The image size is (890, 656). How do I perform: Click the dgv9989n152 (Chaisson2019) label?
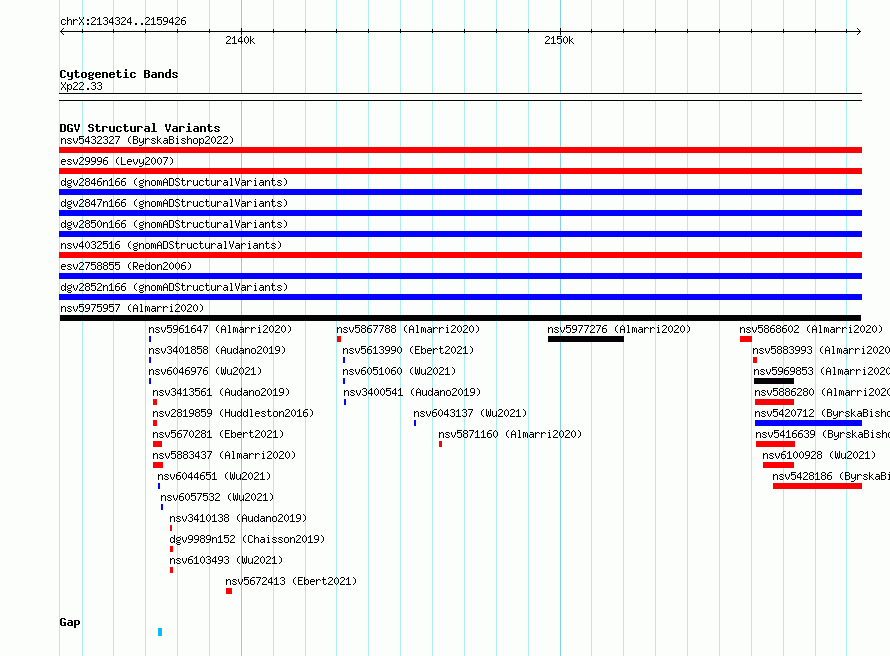tap(247, 539)
